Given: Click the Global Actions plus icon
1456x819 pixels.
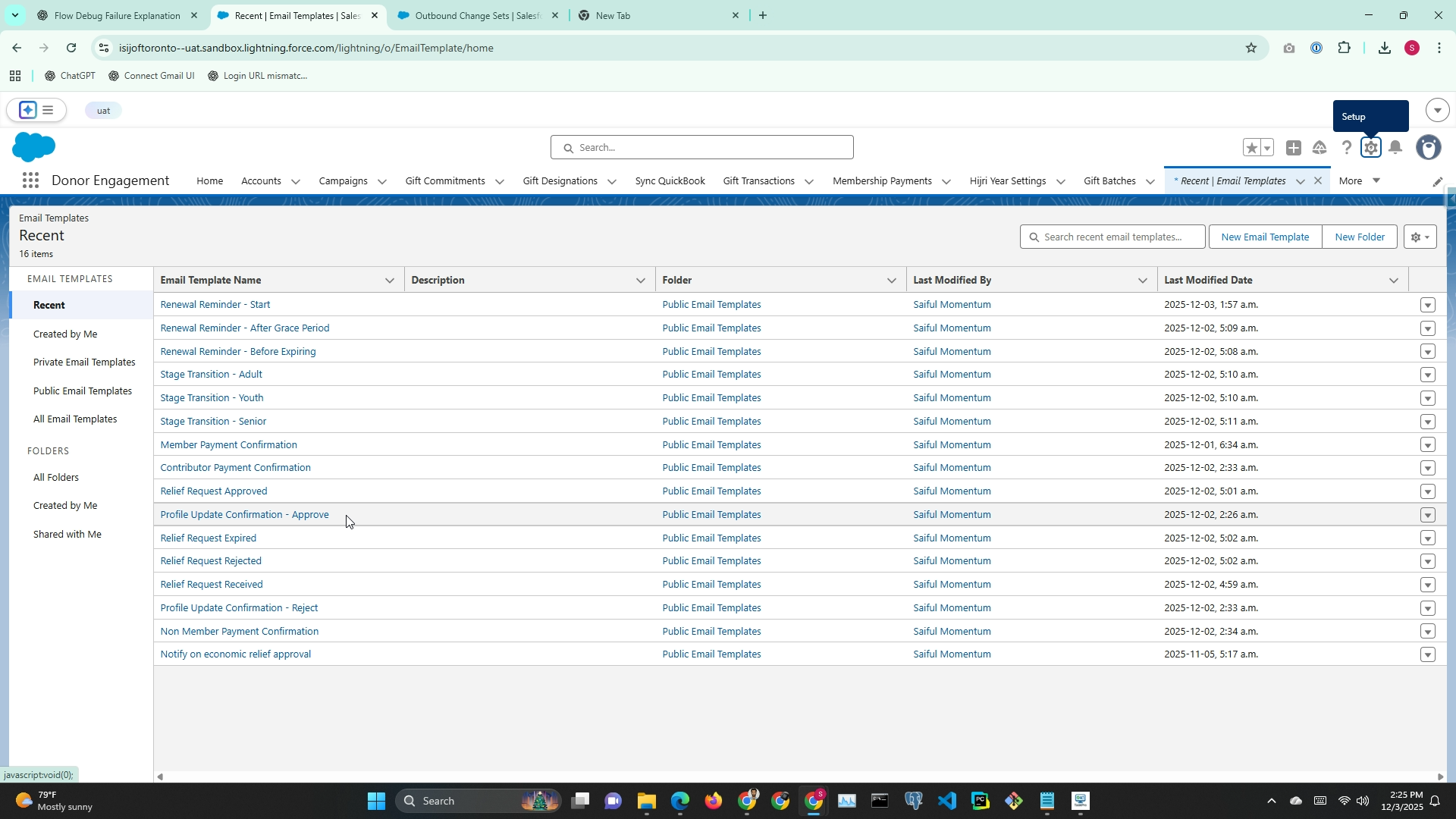Looking at the screenshot, I should point(1294,148).
